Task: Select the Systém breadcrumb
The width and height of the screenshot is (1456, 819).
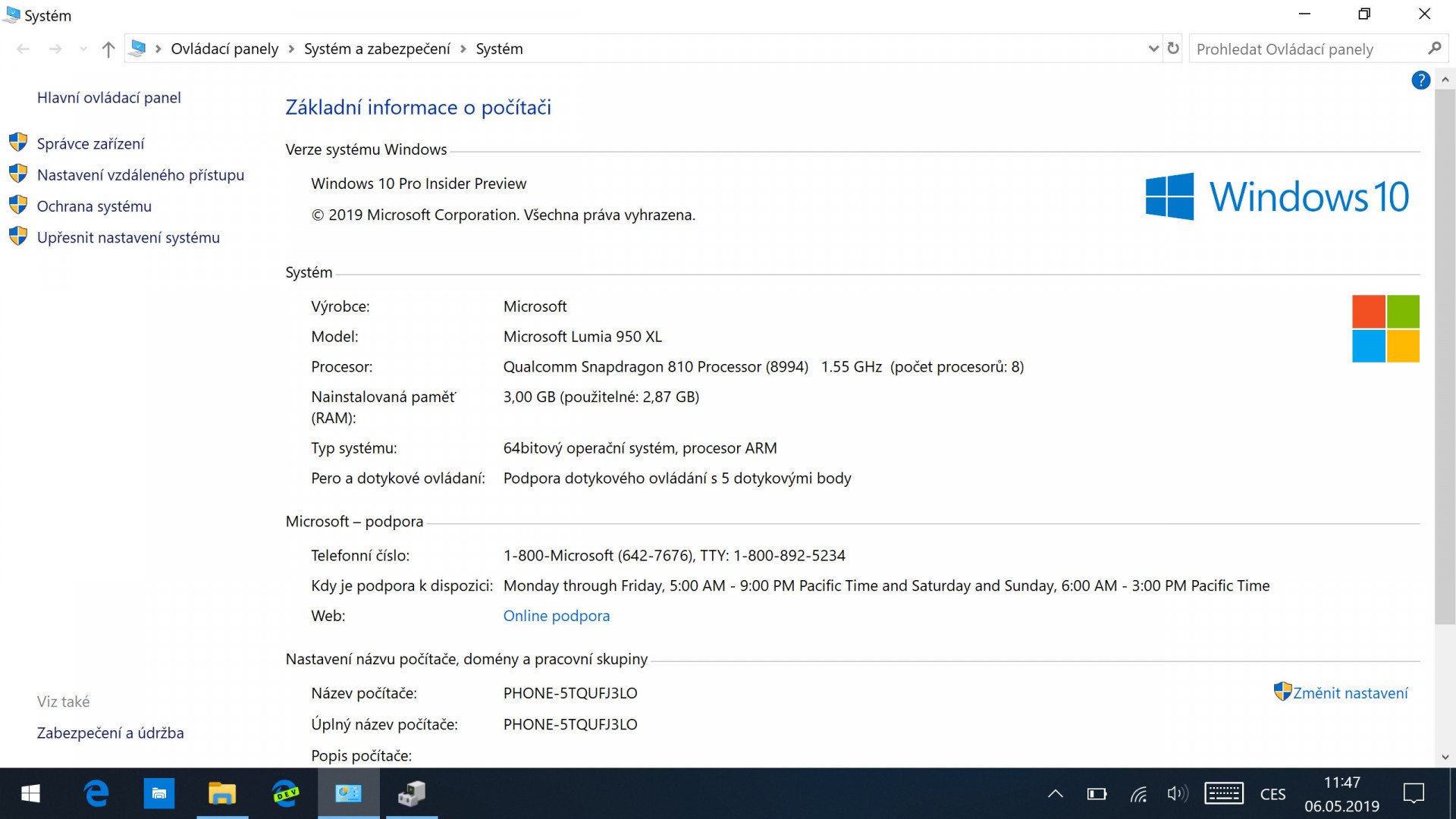Action: point(499,49)
